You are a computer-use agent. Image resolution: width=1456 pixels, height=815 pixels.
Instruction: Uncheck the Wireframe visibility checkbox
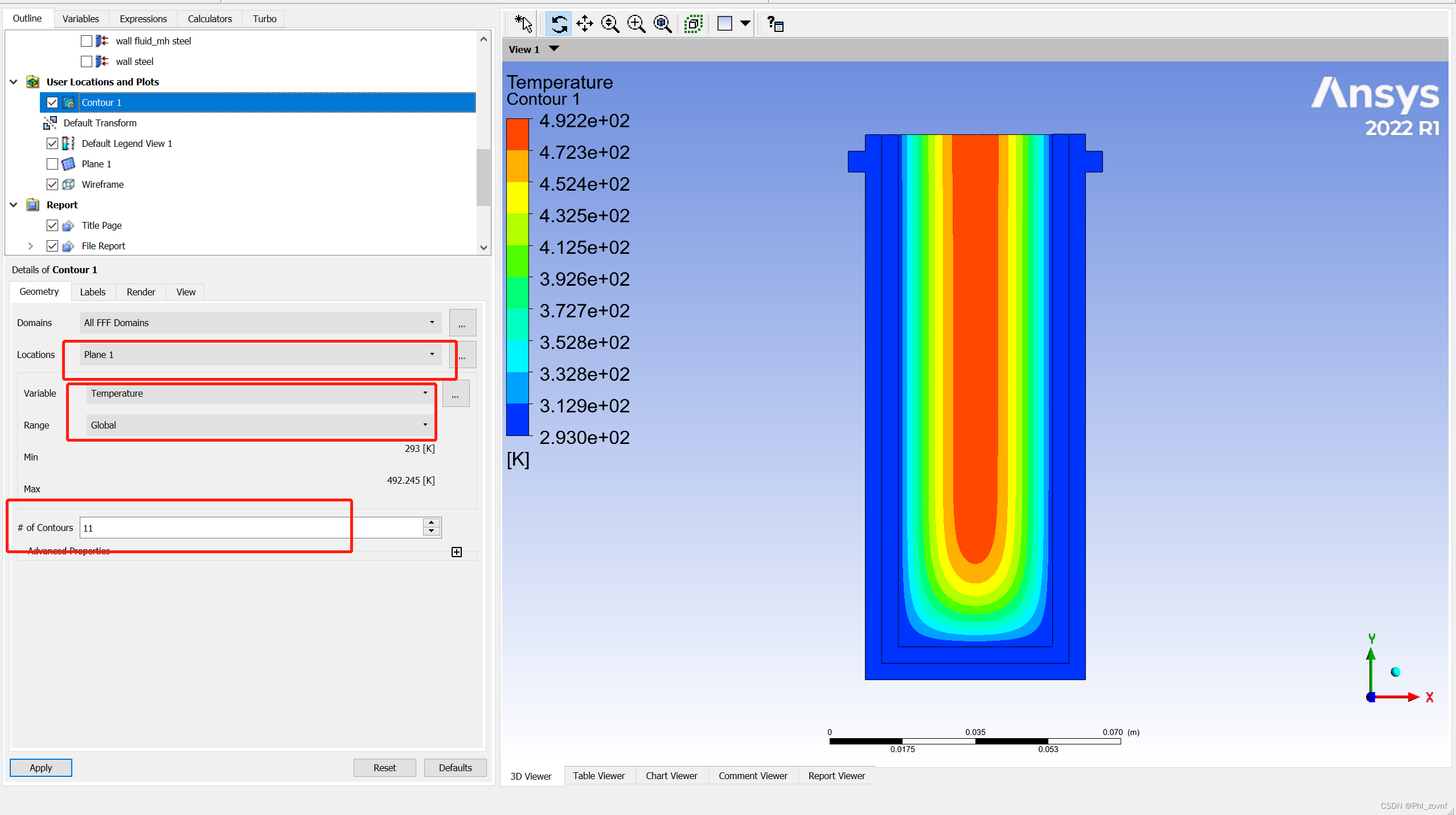point(52,184)
